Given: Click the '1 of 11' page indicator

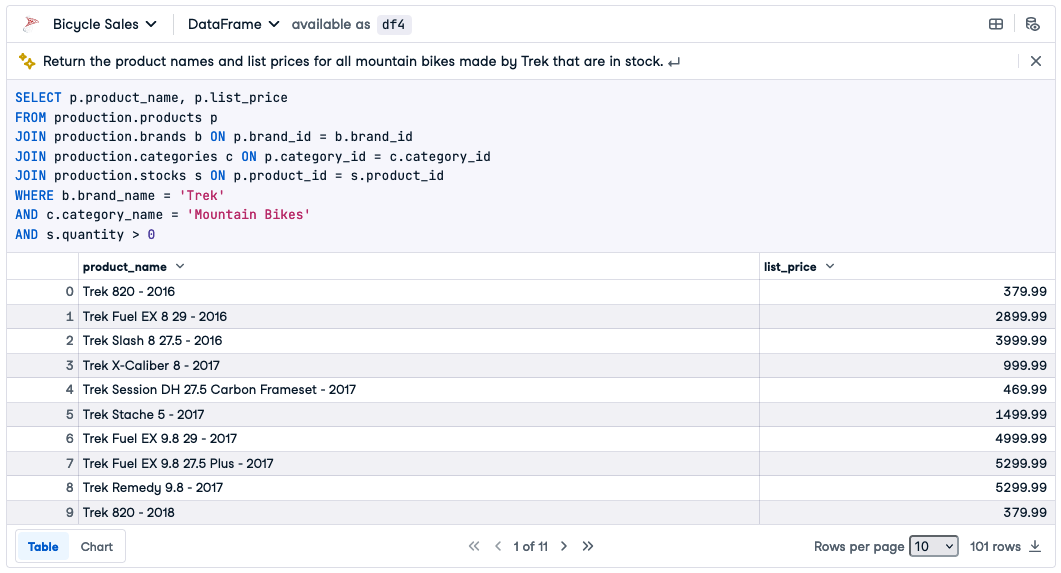Looking at the screenshot, I should click(x=530, y=547).
